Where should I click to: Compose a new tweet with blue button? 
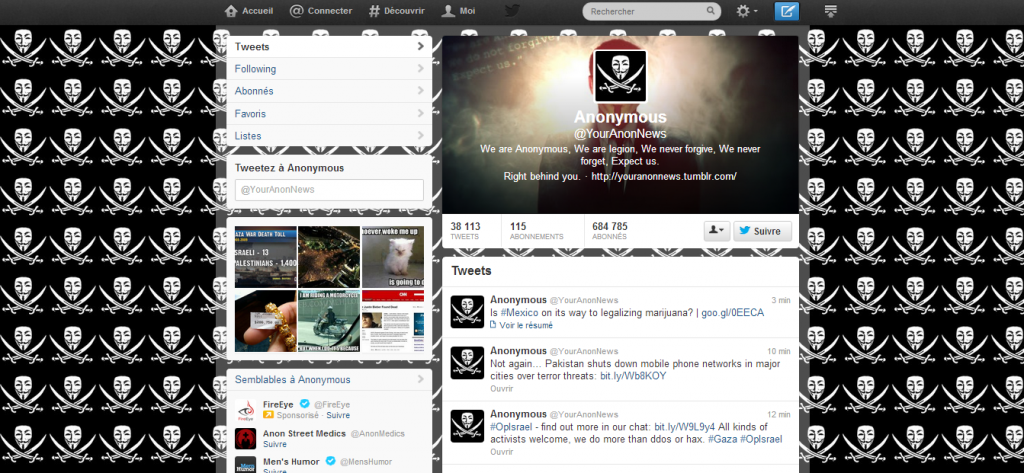pyautogui.click(x=787, y=11)
